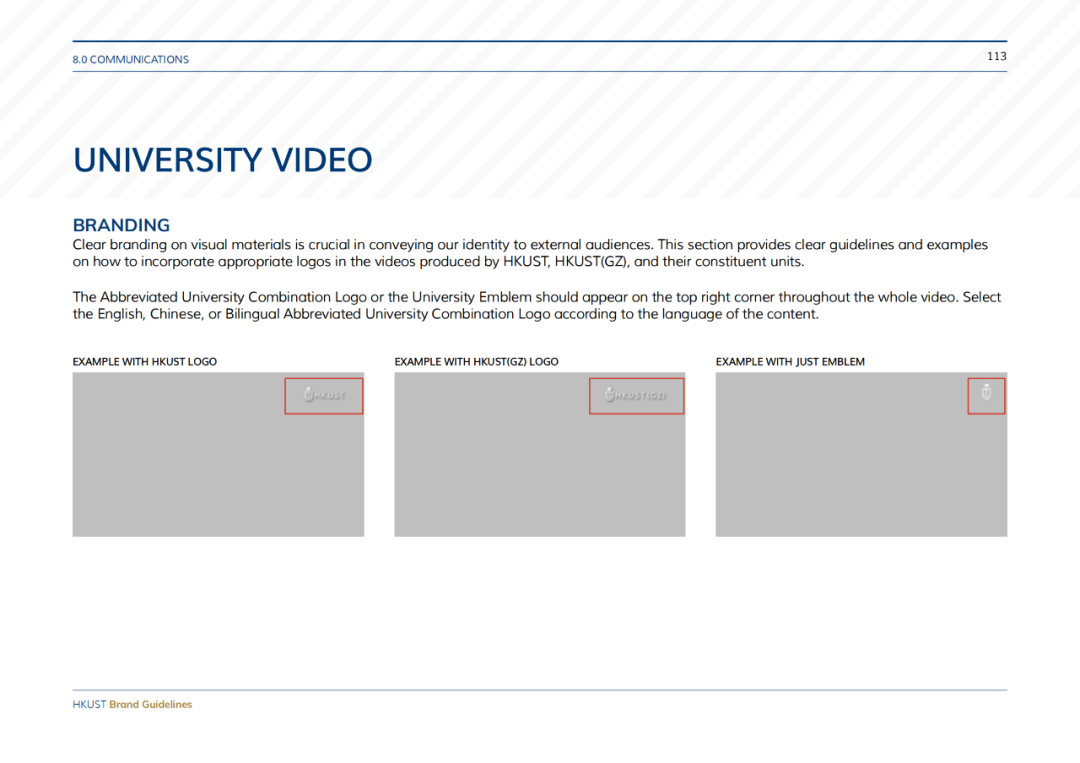
Task: Click caption 'EXAMPLE WITH HKUST LOGO'
Action: pyautogui.click(x=145, y=362)
